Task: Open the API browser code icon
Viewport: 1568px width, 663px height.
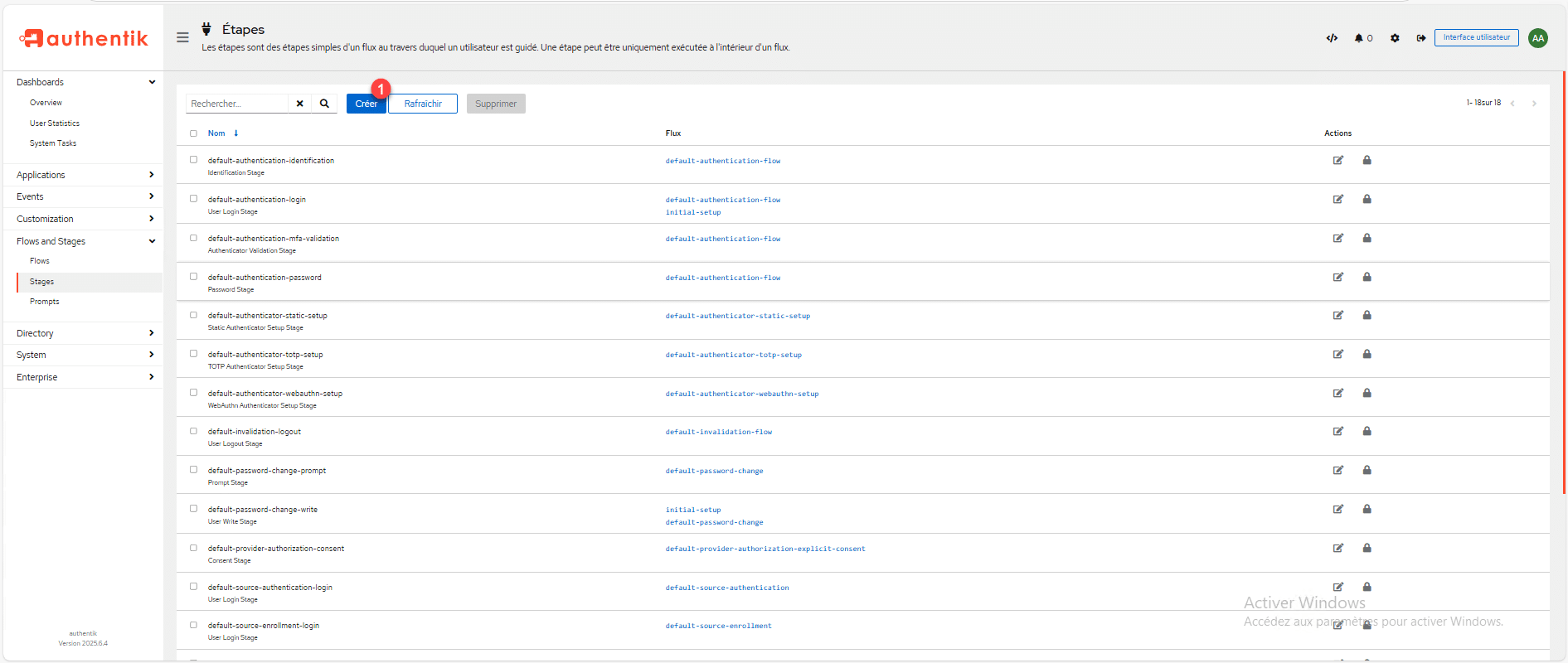Action: (x=1332, y=38)
